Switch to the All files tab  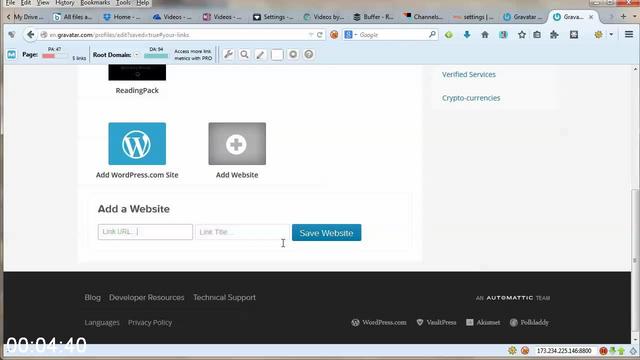point(73,17)
